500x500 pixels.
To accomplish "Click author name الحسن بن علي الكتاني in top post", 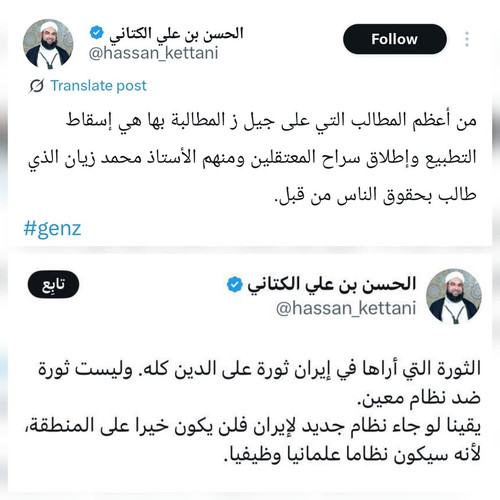I will click(x=176, y=34).
